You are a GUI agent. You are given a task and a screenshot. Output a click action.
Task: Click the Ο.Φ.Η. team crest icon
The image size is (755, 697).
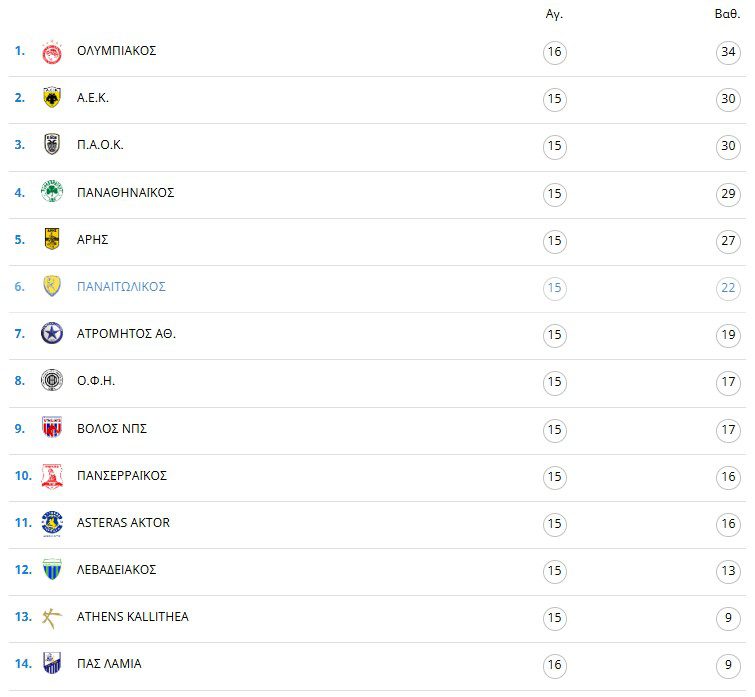52,381
